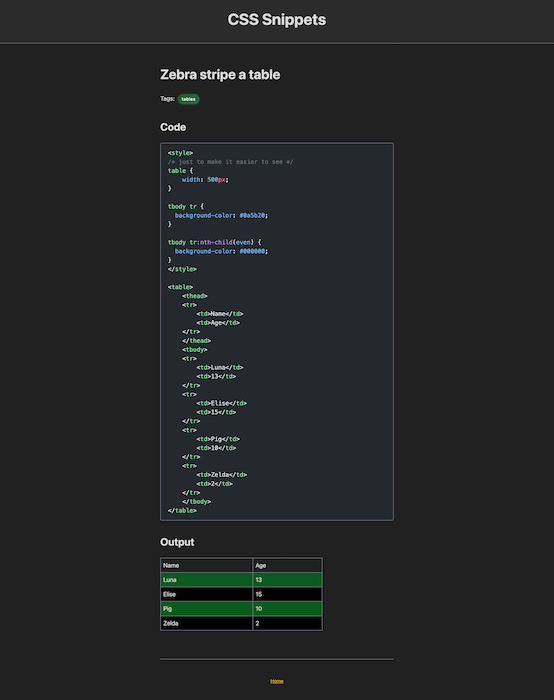
Task: Click the 'background-color: #000000;' line
Action: point(221,251)
